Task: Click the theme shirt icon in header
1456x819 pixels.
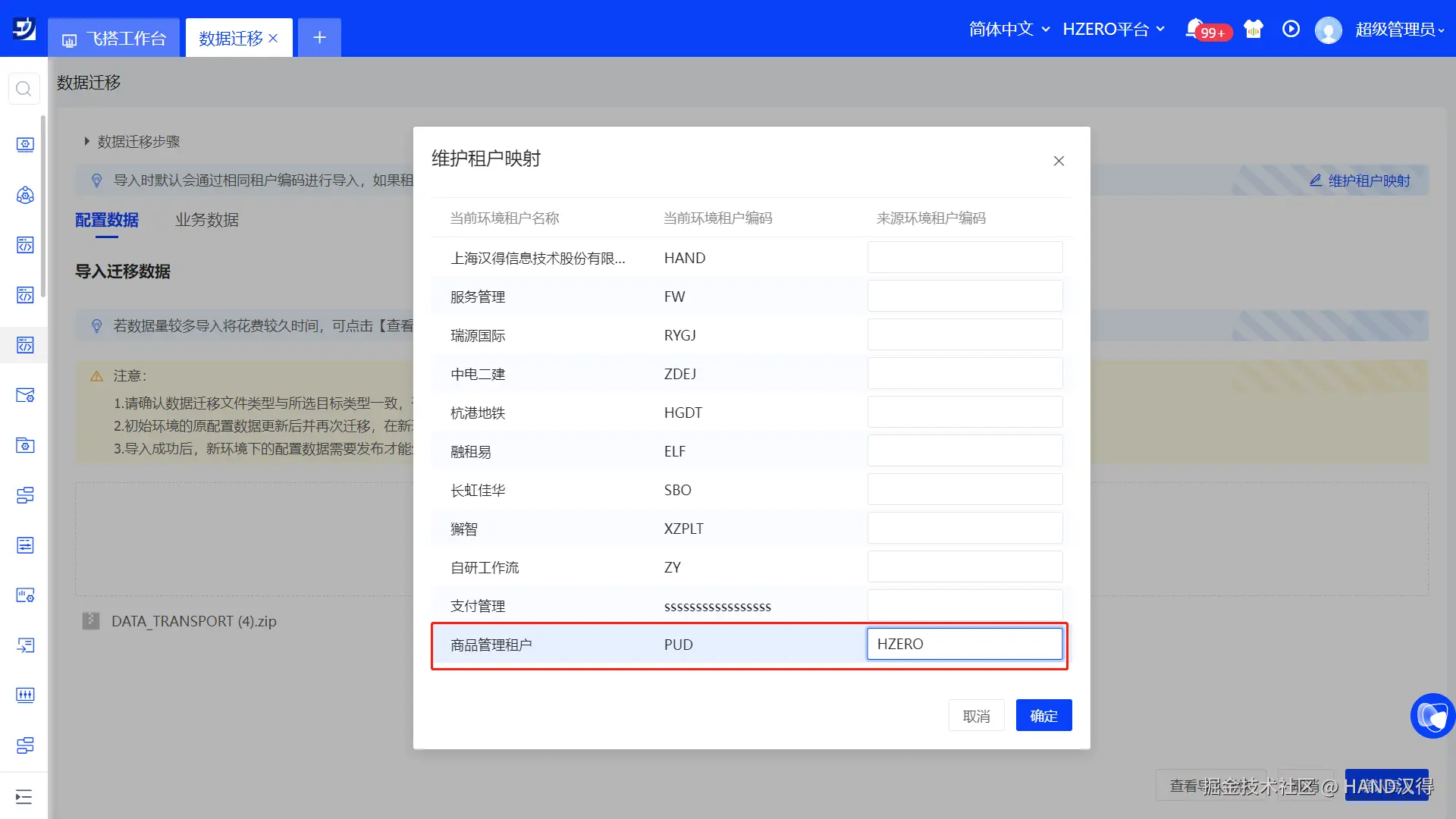Action: coord(1254,29)
